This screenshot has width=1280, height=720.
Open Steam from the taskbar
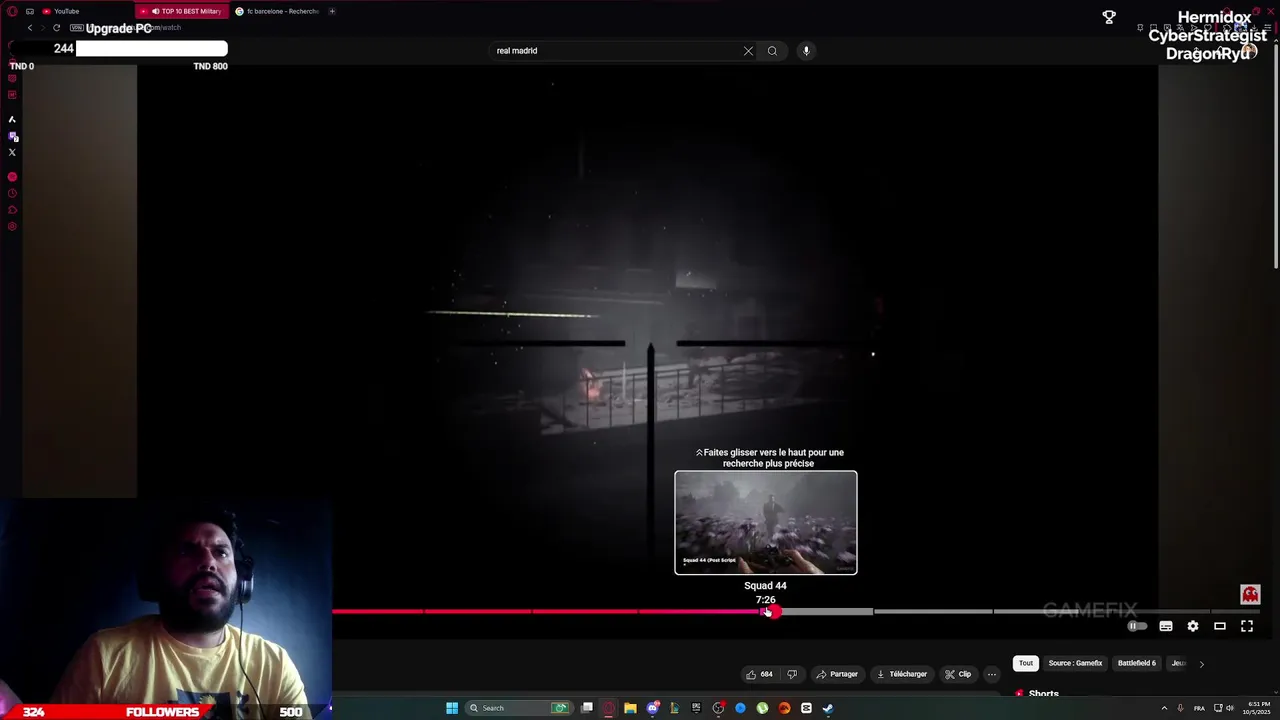coord(828,708)
